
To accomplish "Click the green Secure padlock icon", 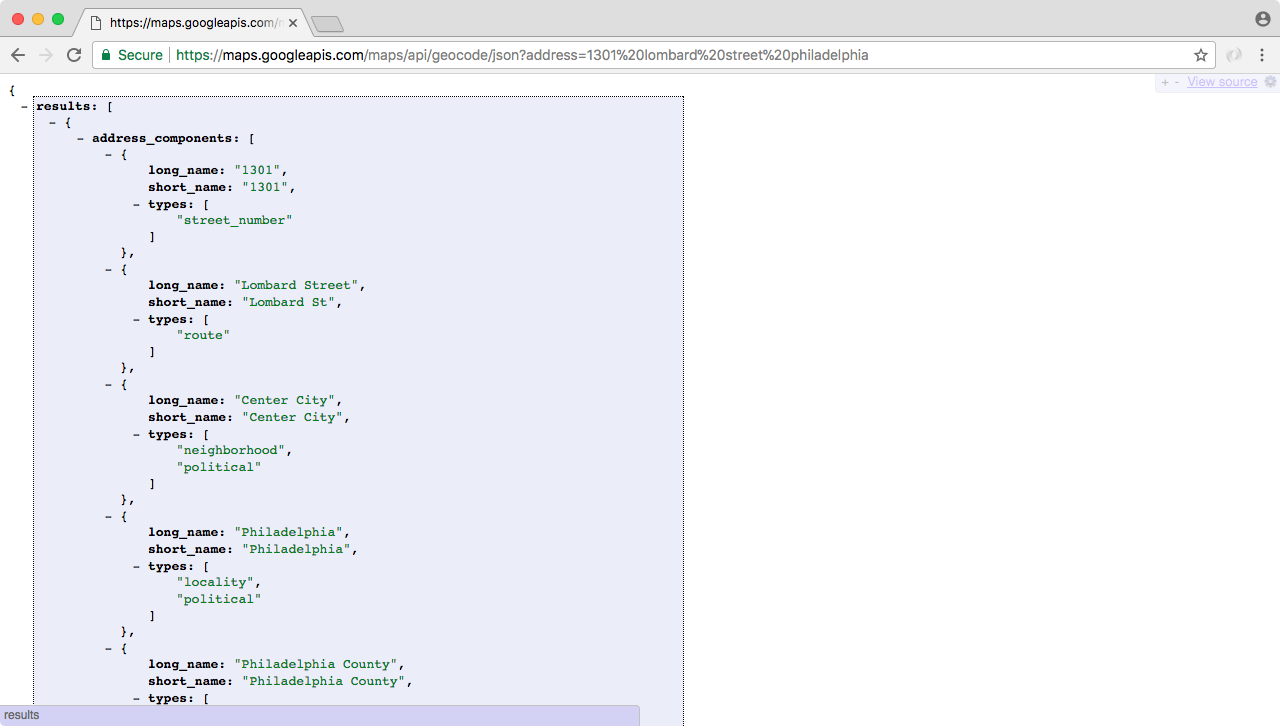I will click(106, 55).
